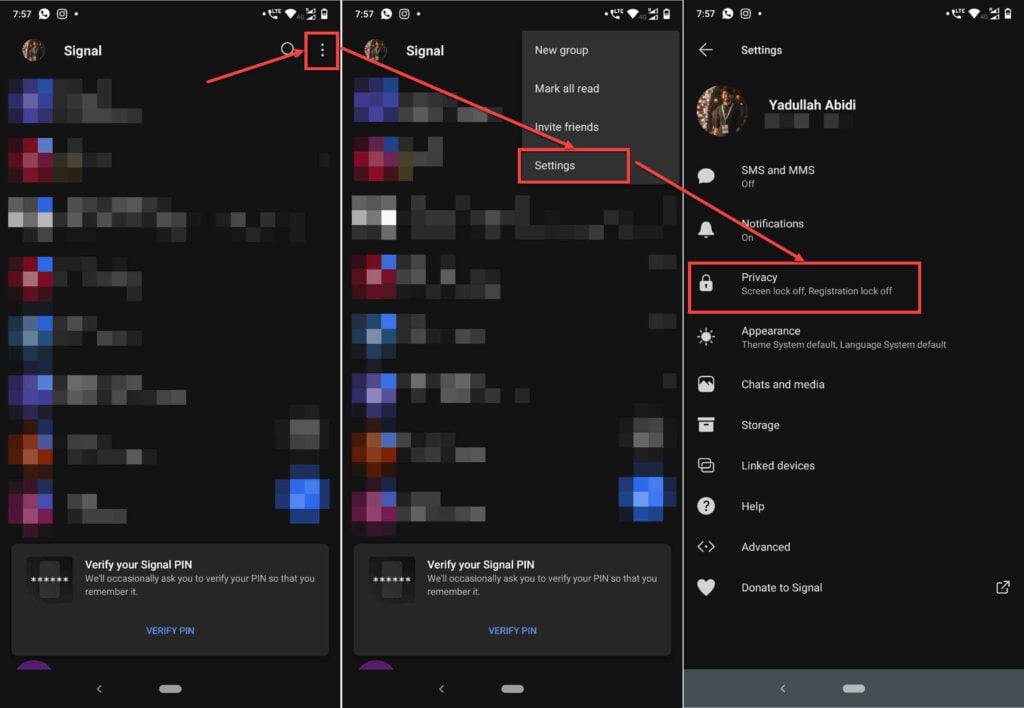Open Yadullah Abidi's profile photo
This screenshot has height=708, width=1024.
pyautogui.click(x=722, y=111)
